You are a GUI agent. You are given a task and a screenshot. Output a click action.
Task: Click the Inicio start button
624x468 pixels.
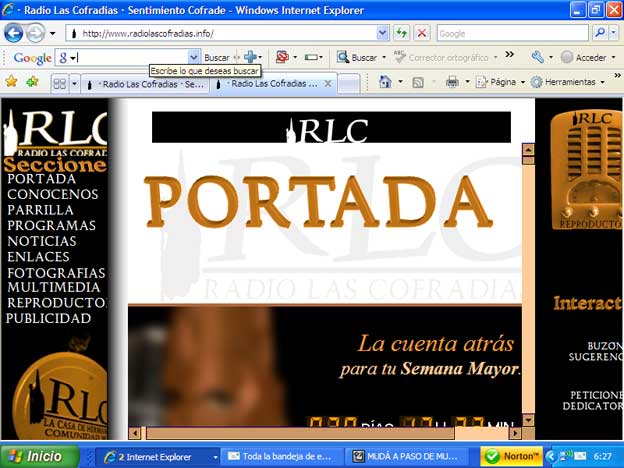click(37, 456)
